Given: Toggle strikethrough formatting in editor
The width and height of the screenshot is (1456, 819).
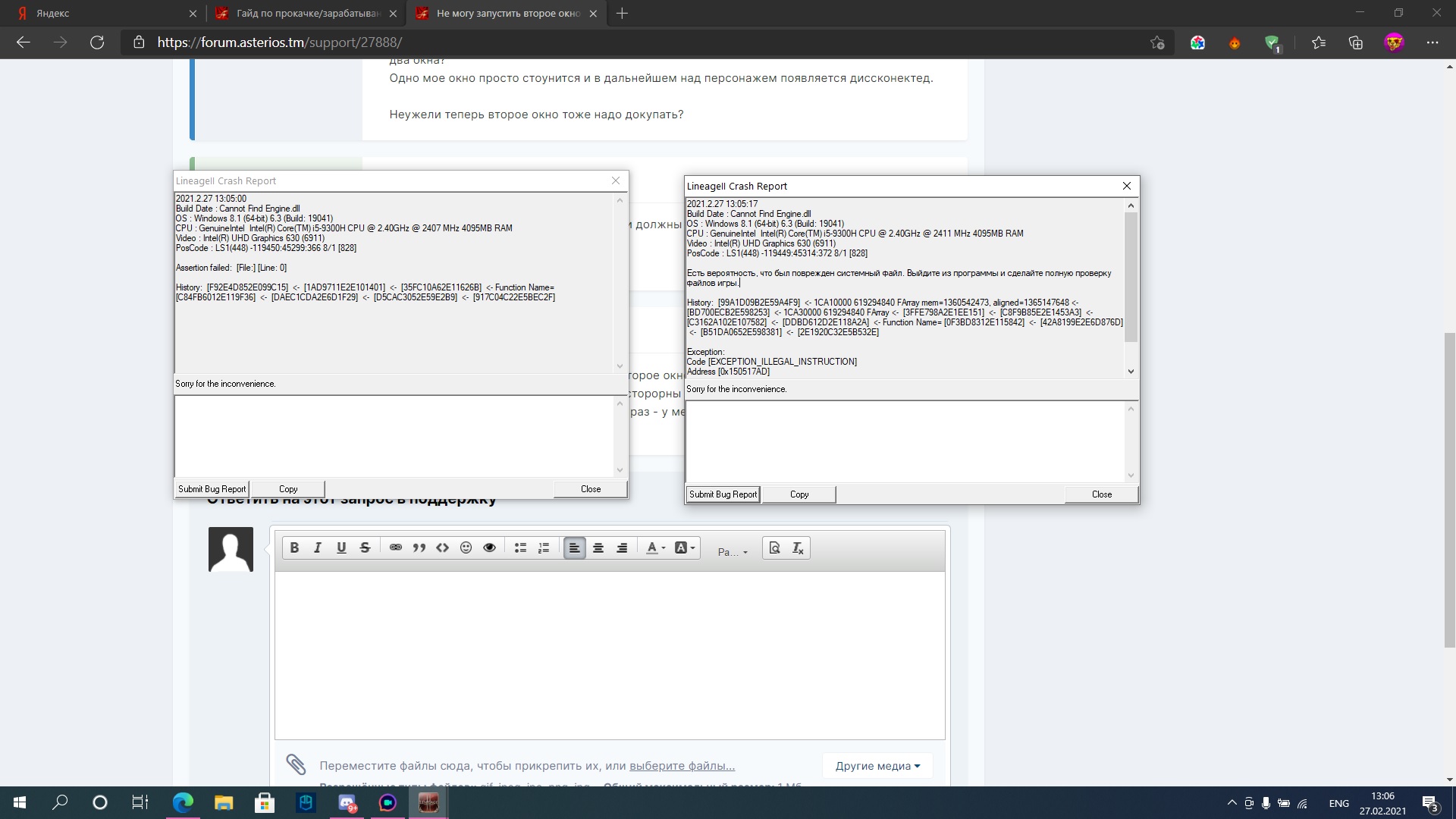Looking at the screenshot, I should pyautogui.click(x=365, y=548).
